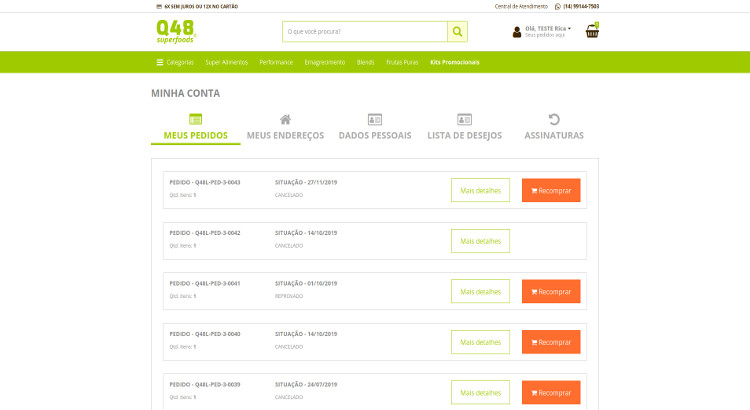
Task: Click Mais detalhes for order Q48L-PED-3-0042
Action: (x=480, y=241)
